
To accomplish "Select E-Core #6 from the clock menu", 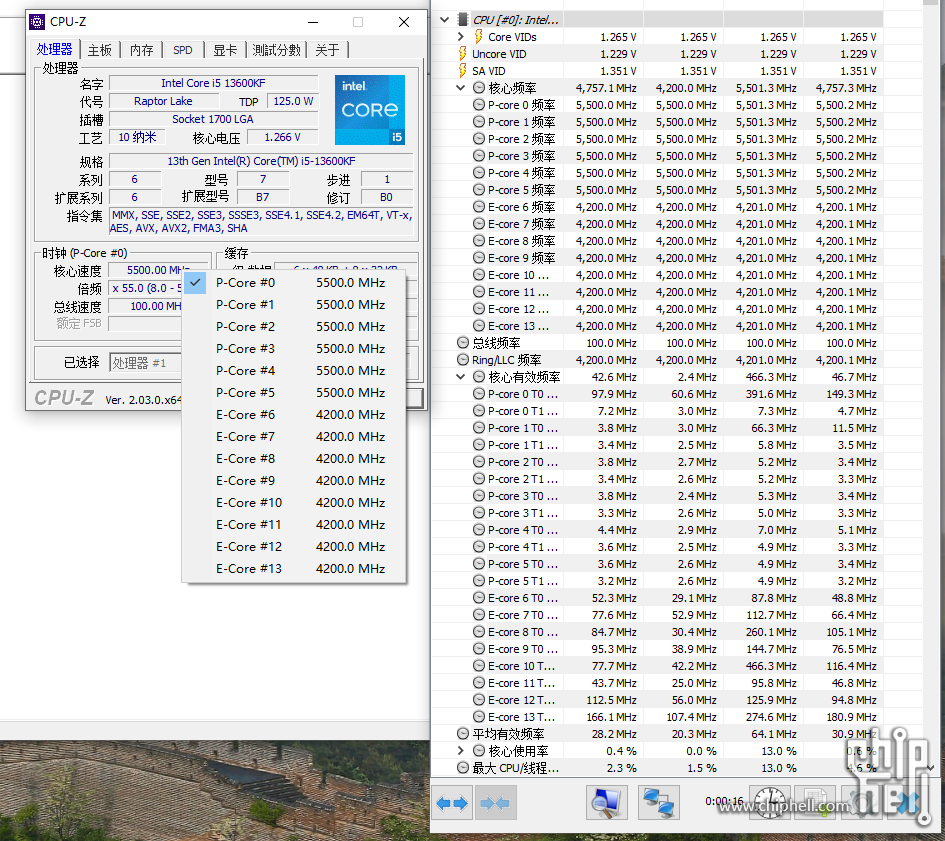I will pos(294,415).
